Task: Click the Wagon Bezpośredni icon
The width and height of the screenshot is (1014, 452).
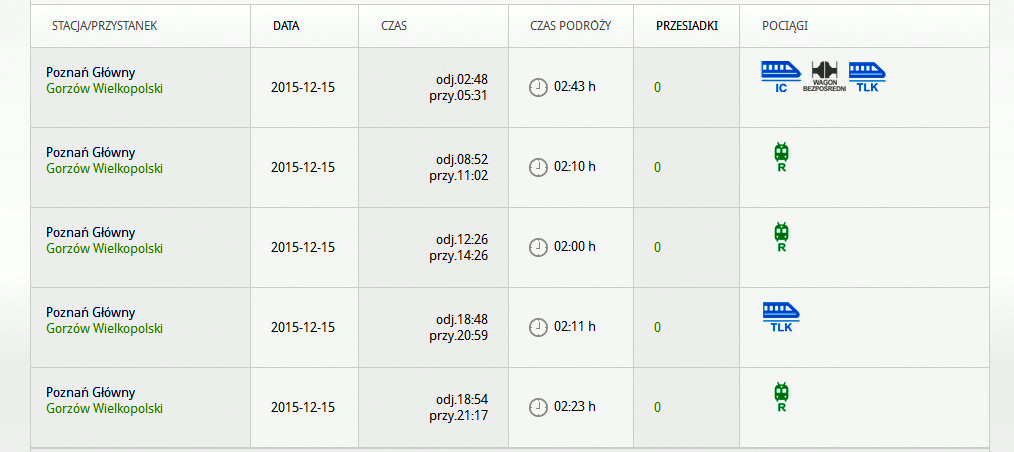Action: (824, 76)
